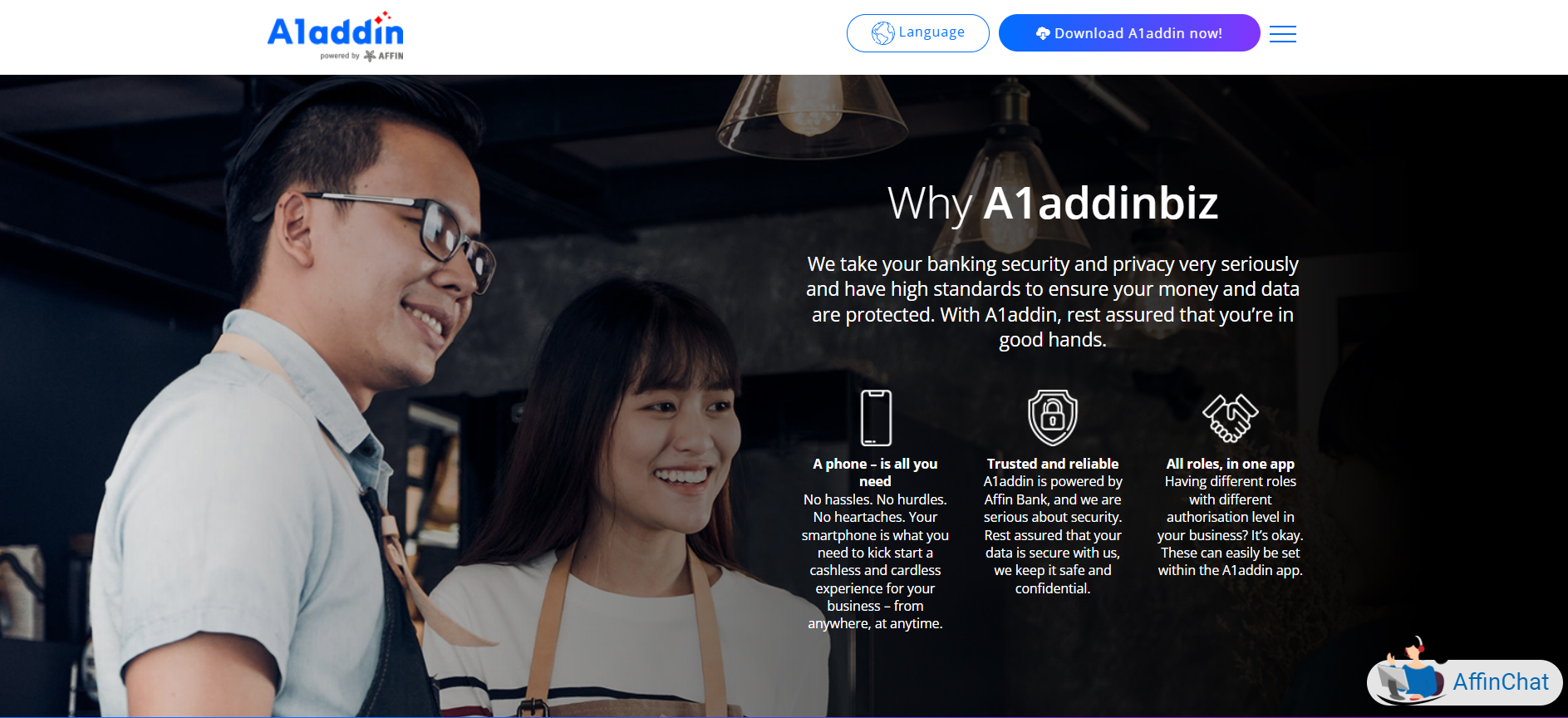Screen dimensions: 1568x718
Task: Click Download A1addin now! button
Action: [x=1129, y=33]
